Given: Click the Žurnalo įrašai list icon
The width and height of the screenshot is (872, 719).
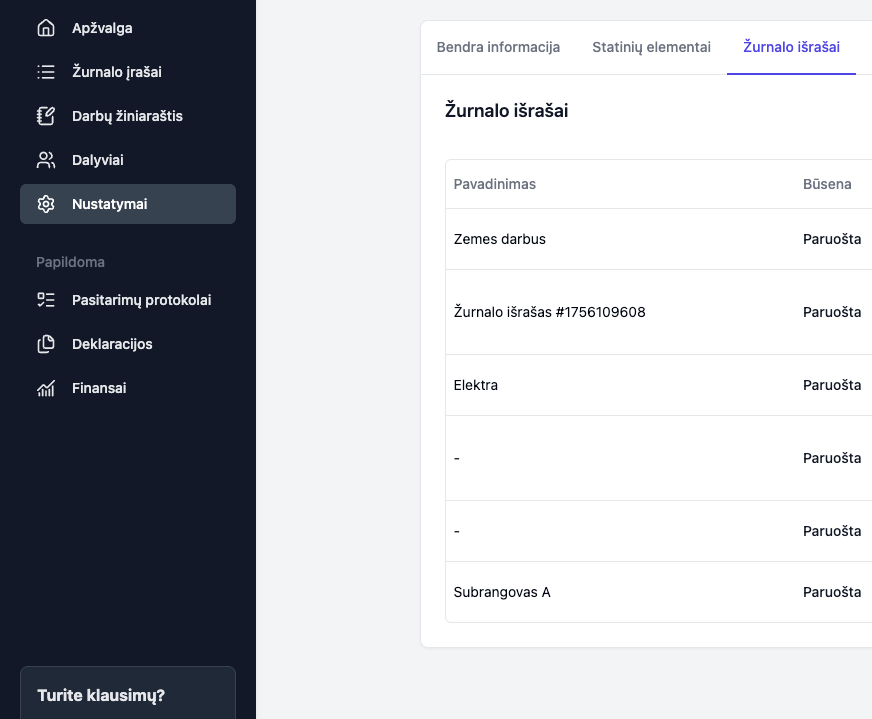Looking at the screenshot, I should [45, 72].
